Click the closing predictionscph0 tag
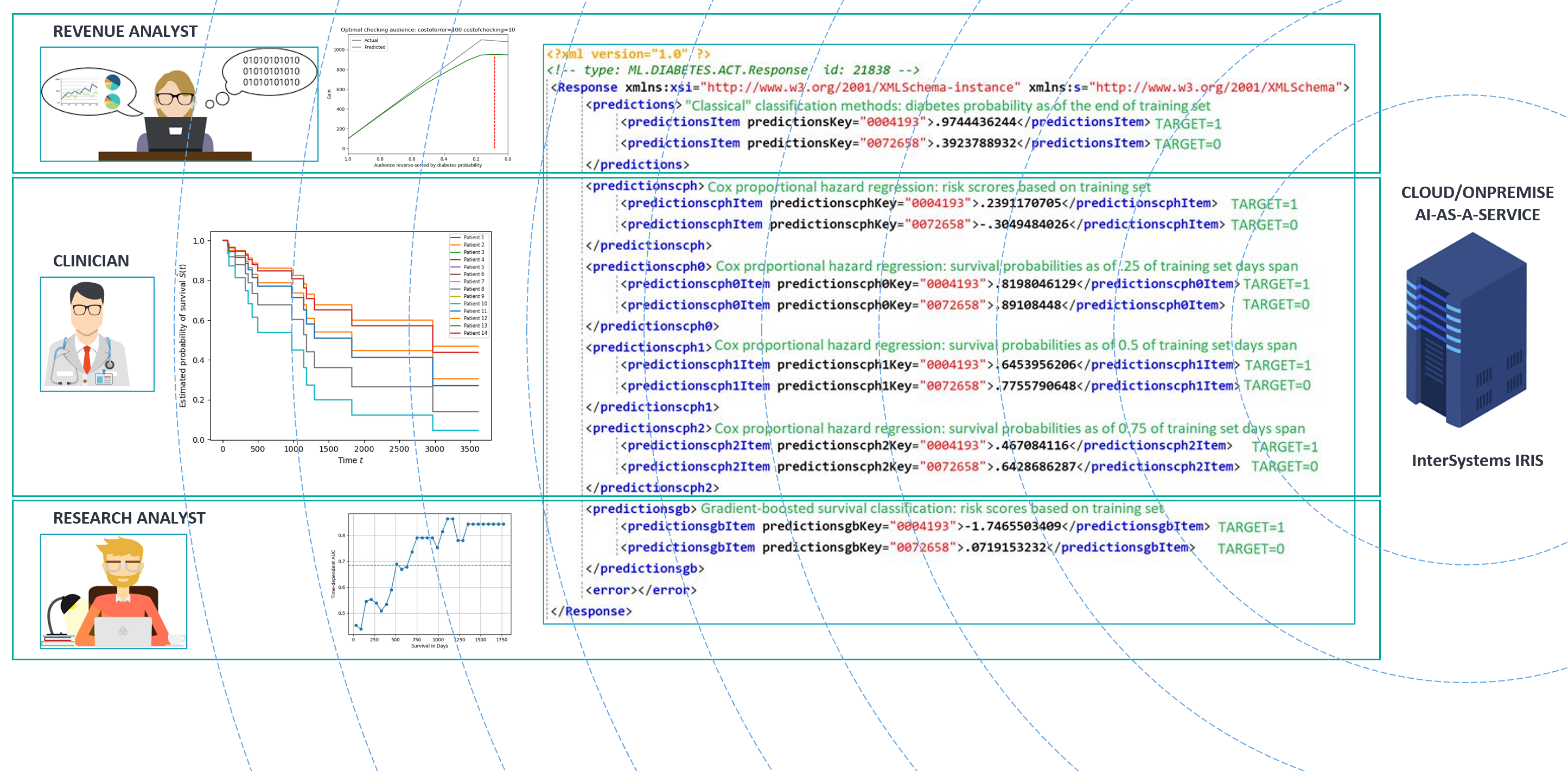 pyautogui.click(x=652, y=326)
